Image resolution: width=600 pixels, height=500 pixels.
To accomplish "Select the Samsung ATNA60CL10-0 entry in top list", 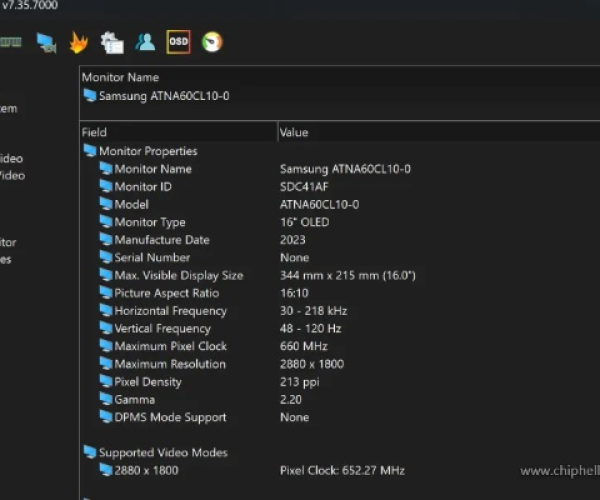I will pos(164,96).
